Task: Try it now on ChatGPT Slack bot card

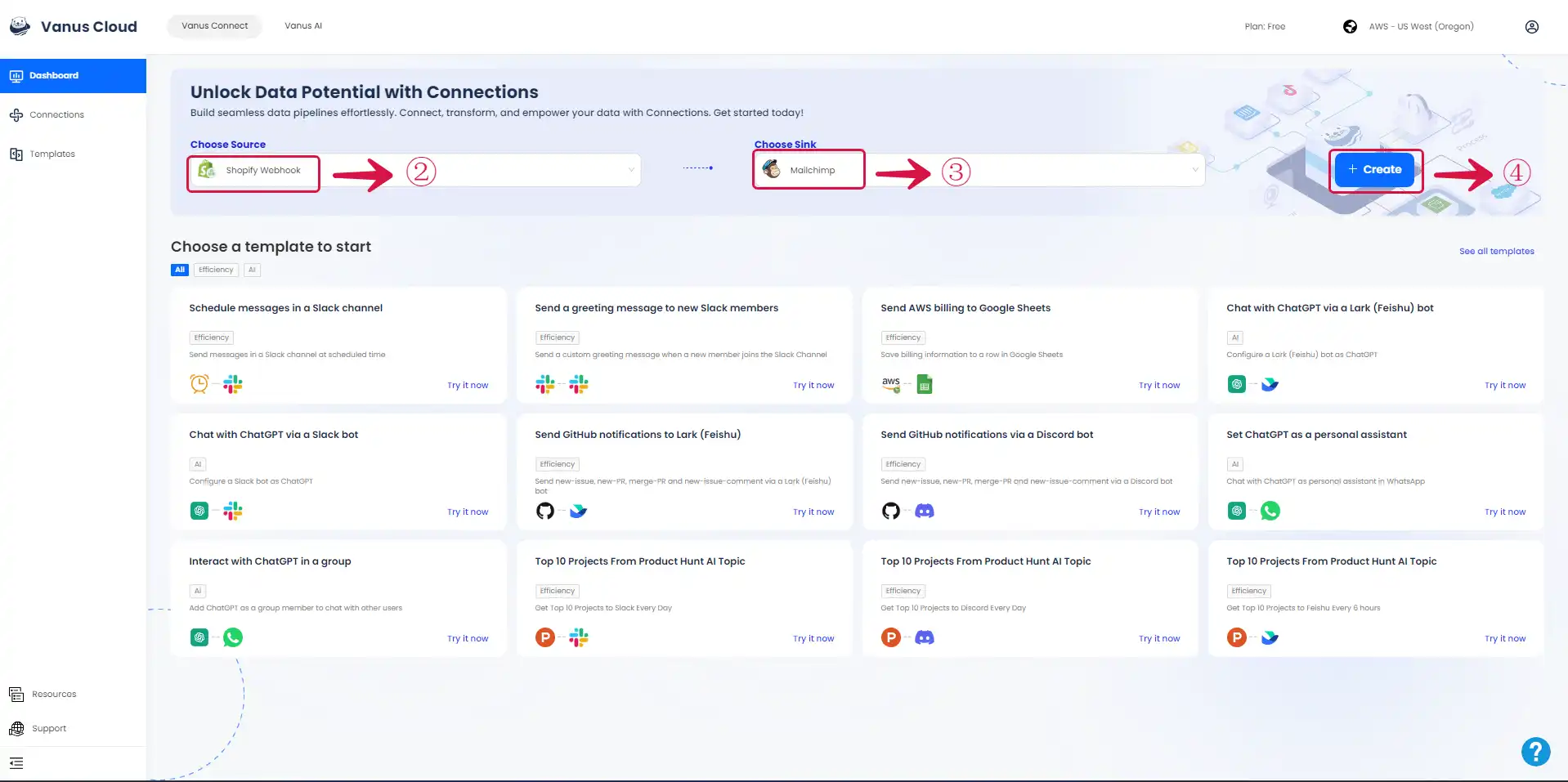Action: 468,512
